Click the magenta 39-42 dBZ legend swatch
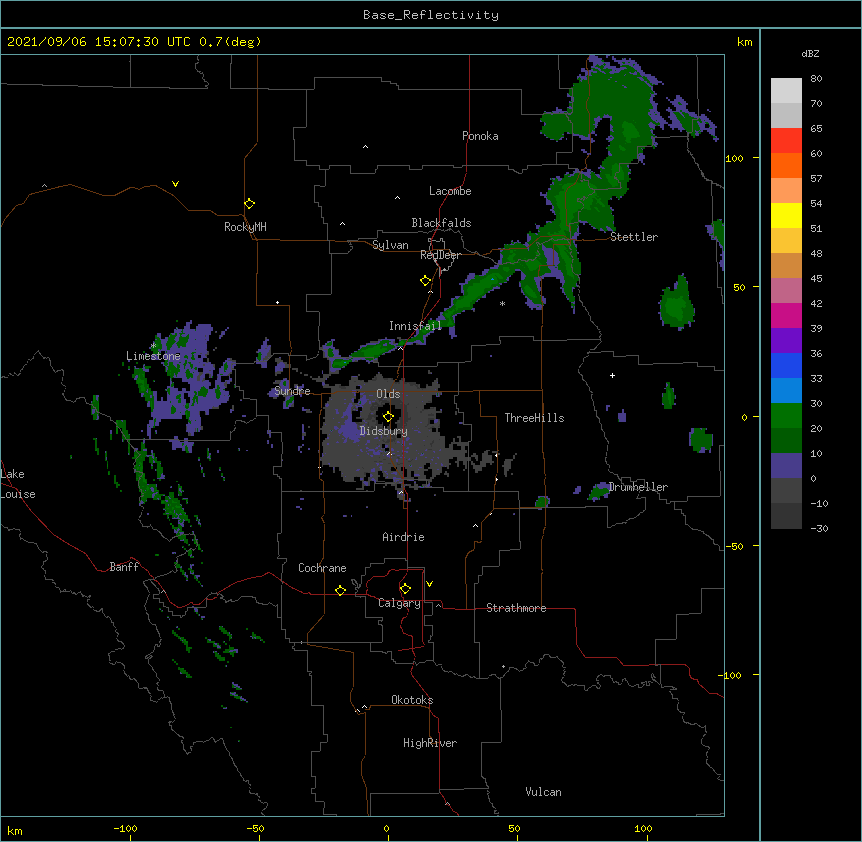Viewport: 862px width, 842px height. pos(786,315)
